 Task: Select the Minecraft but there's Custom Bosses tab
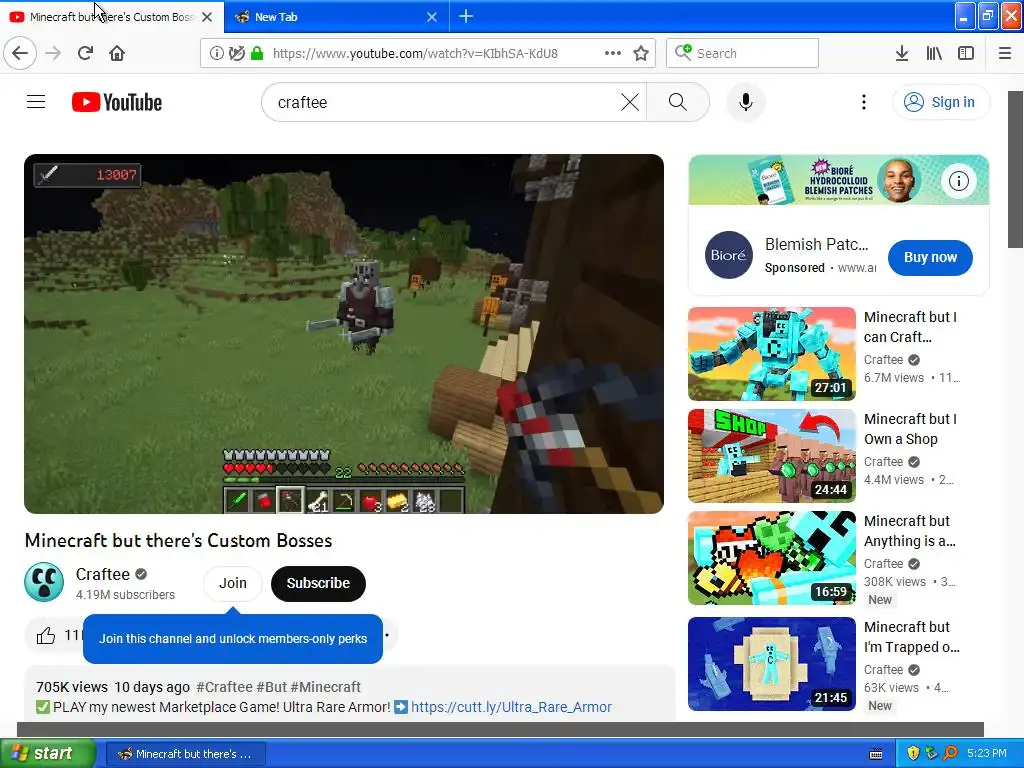click(x=111, y=17)
